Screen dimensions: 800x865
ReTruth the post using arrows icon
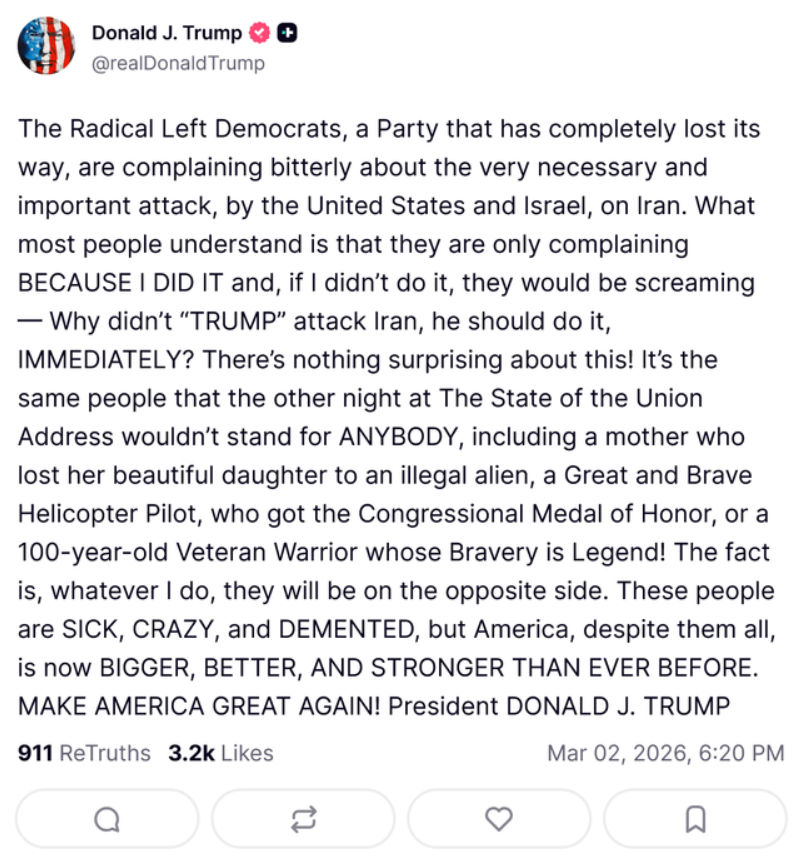pos(303,819)
